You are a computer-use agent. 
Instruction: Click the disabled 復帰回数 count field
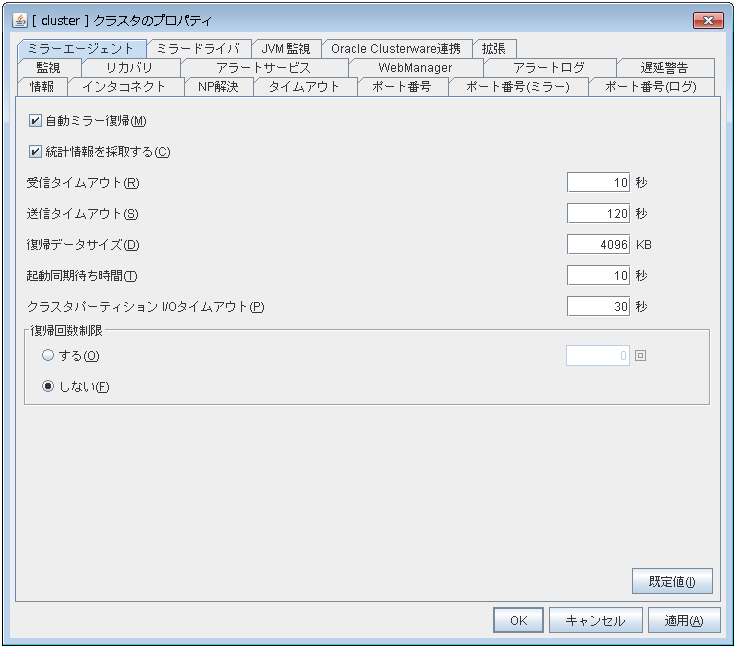(598, 356)
